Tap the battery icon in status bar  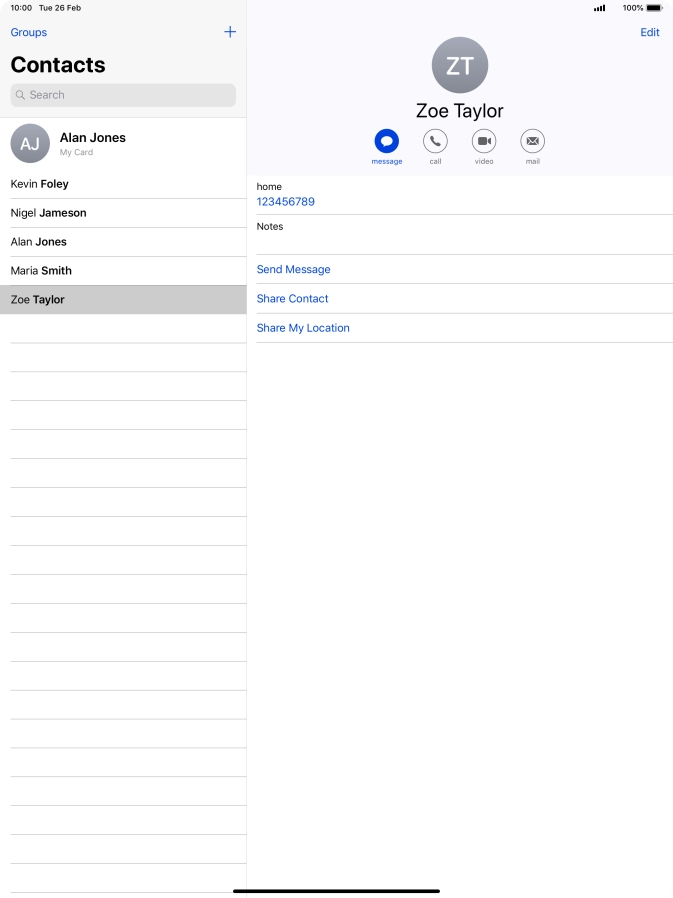654,8
